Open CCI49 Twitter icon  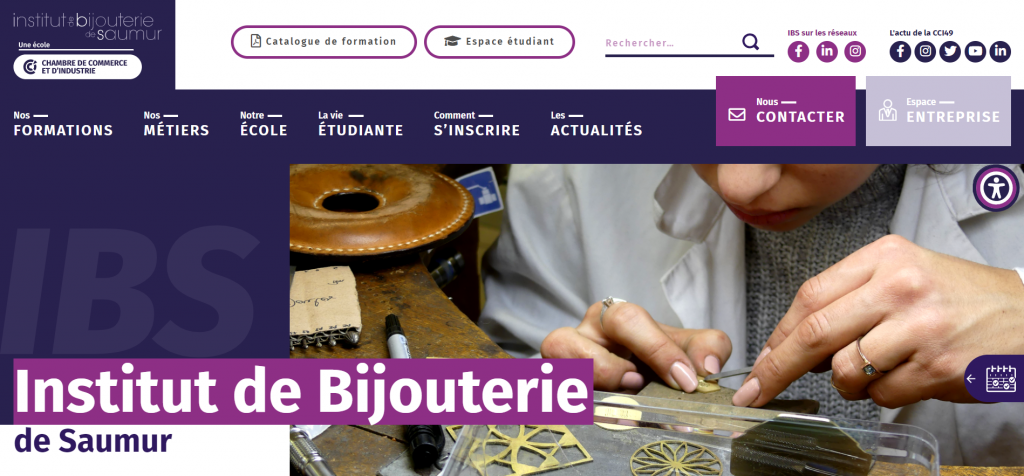coord(950,52)
